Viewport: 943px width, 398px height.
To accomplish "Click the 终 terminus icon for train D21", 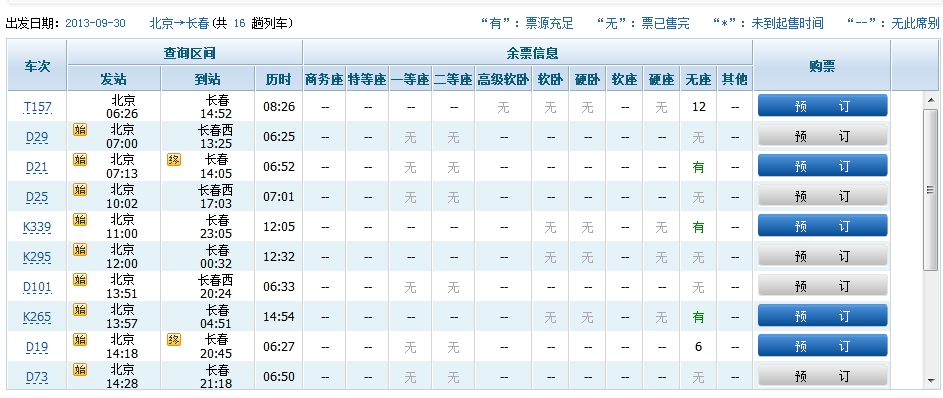I will point(174,159).
